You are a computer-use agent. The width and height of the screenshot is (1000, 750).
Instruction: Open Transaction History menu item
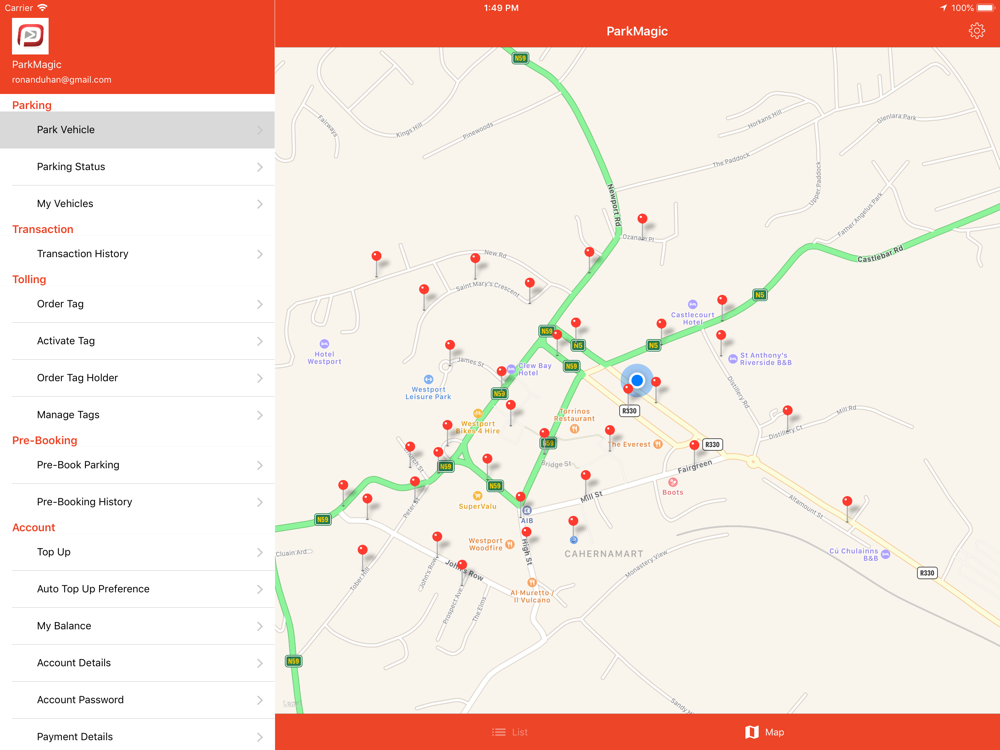click(137, 254)
